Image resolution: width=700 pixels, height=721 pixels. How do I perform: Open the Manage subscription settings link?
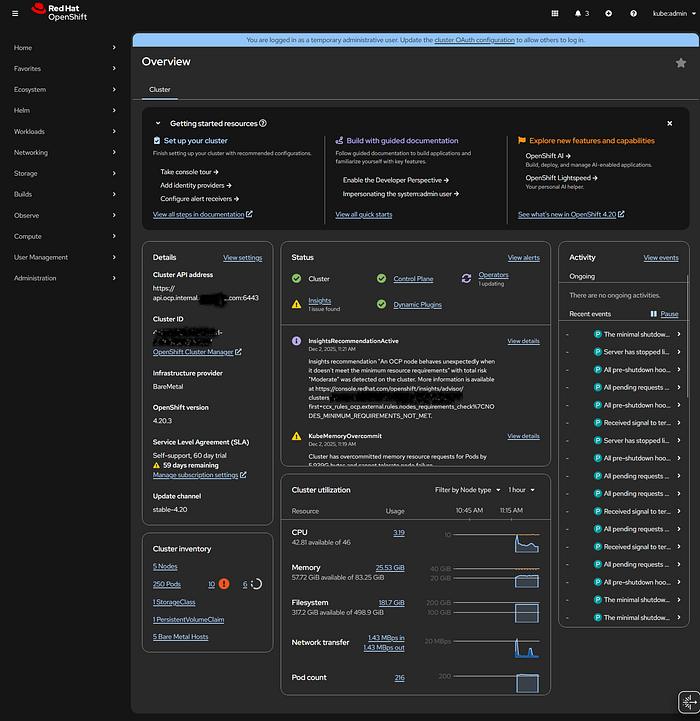197,475
